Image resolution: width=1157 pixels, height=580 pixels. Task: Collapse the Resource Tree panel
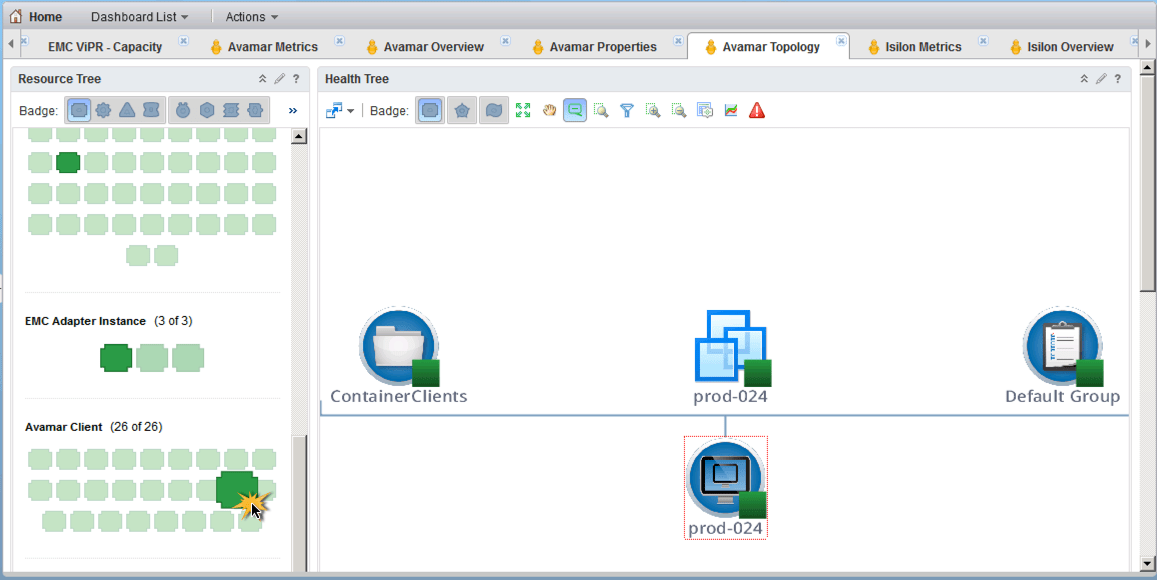(x=262, y=78)
